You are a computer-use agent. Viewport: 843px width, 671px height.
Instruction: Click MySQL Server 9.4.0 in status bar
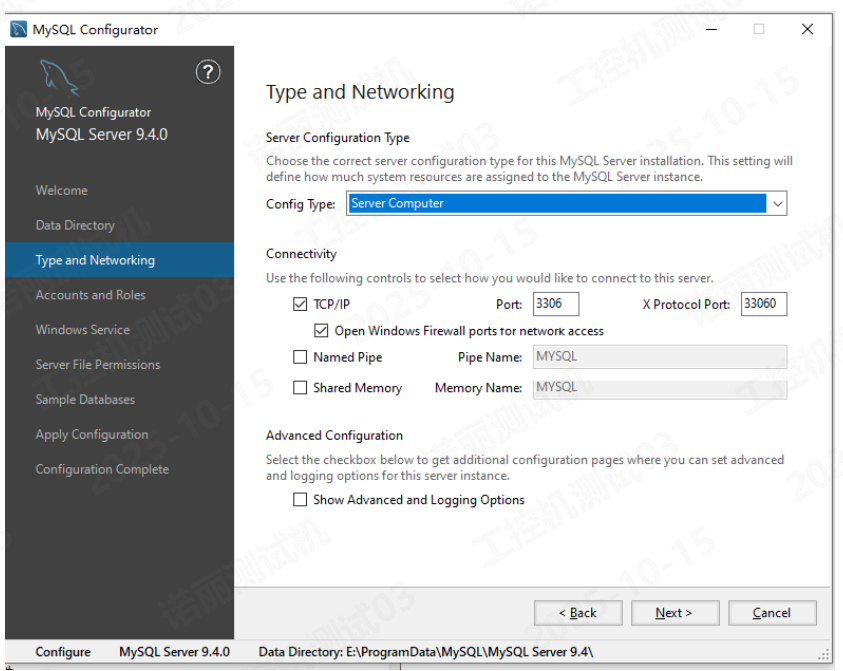[174, 652]
